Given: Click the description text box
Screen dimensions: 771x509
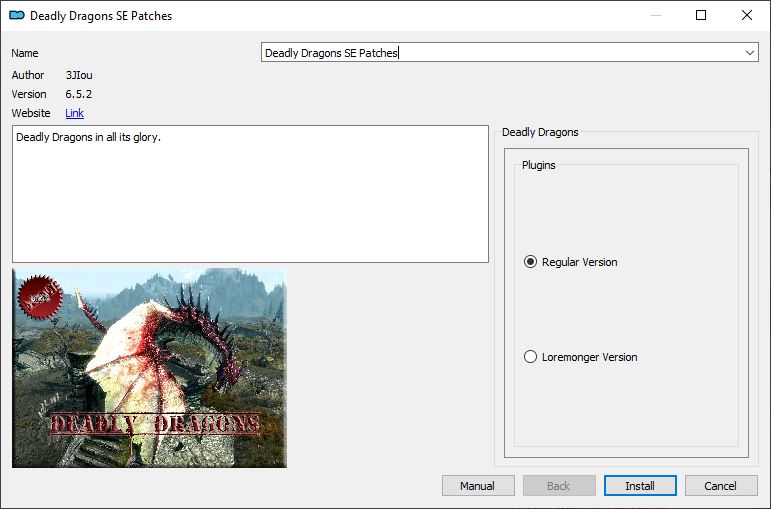Looking at the screenshot, I should point(250,194).
